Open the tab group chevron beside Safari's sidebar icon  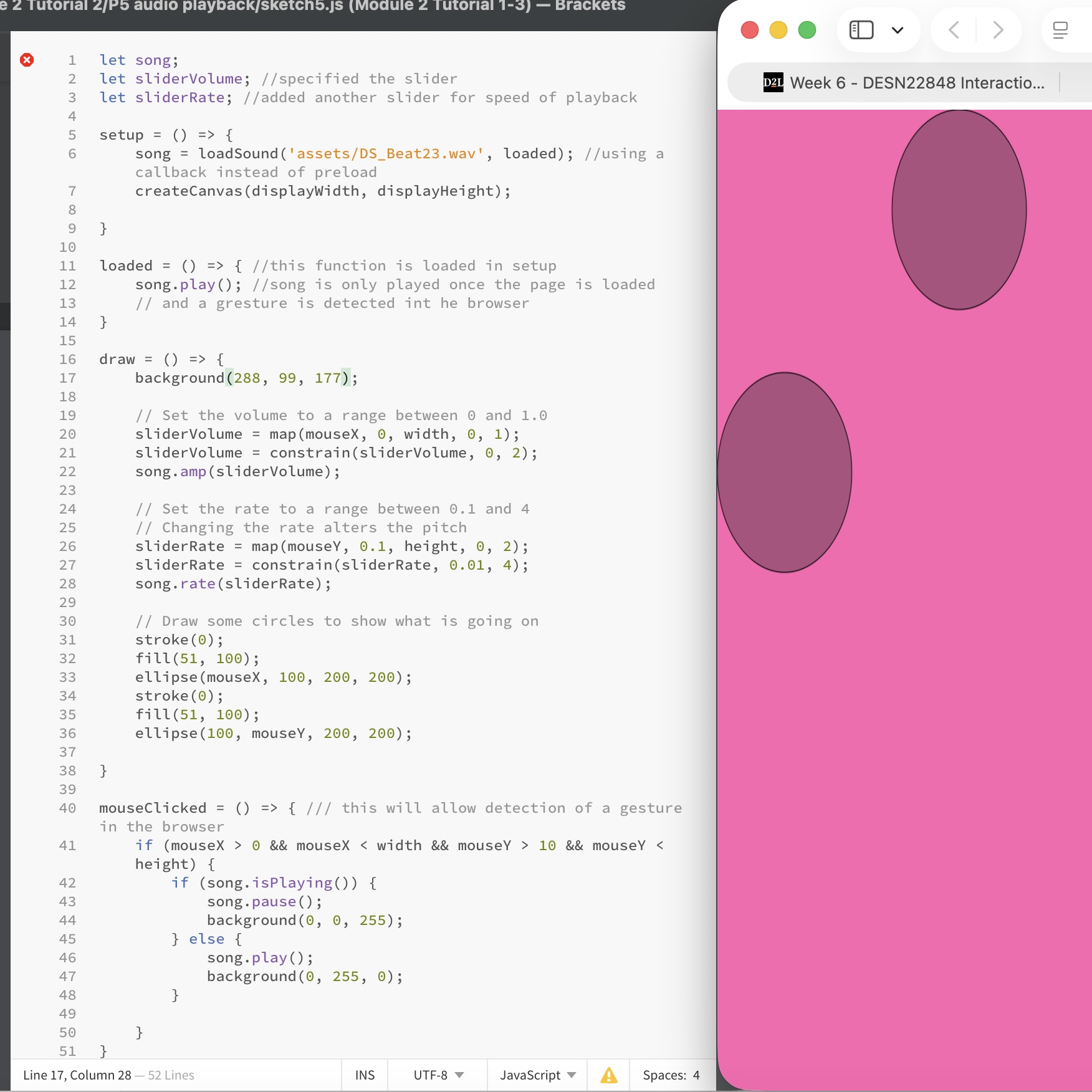click(898, 30)
